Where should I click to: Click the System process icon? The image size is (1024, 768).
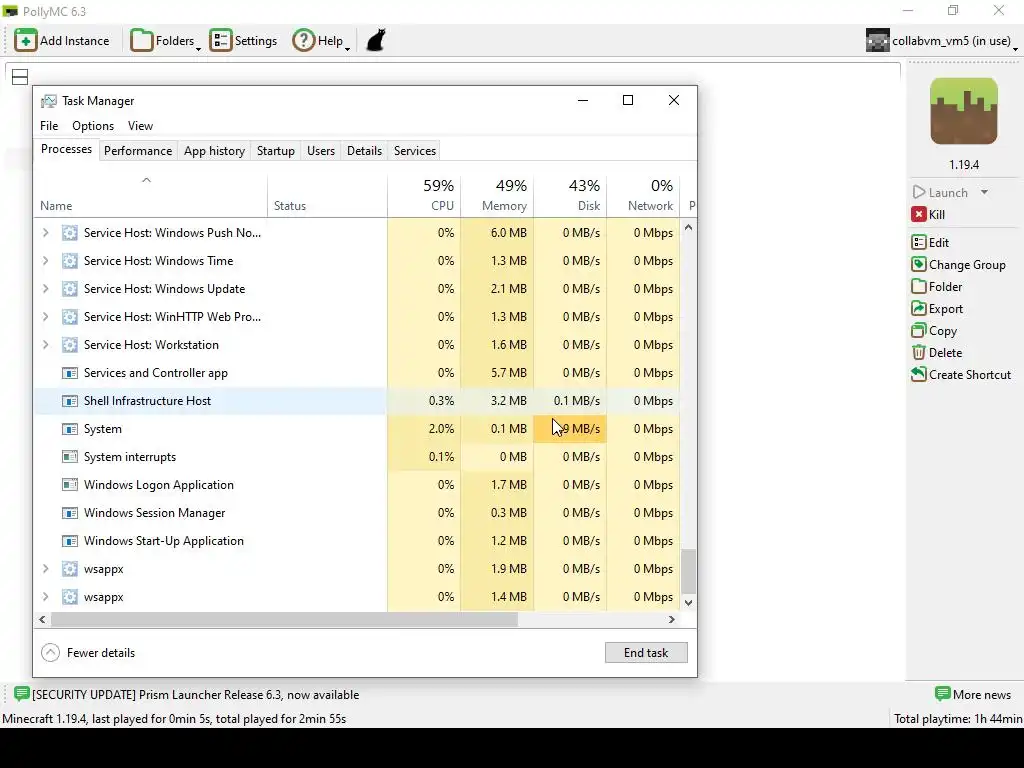[x=70, y=429]
